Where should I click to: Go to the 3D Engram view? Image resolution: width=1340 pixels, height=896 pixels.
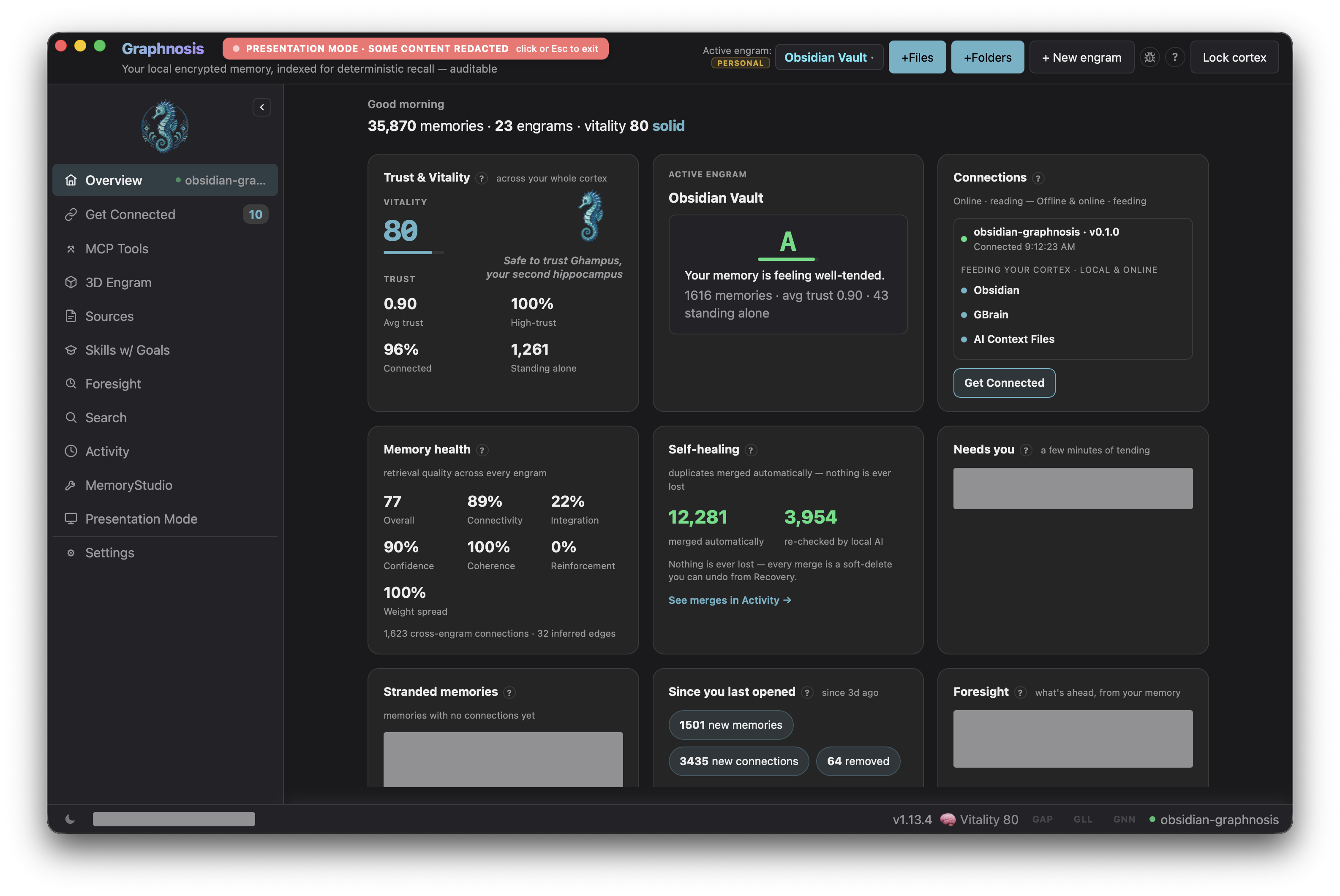click(x=165, y=282)
